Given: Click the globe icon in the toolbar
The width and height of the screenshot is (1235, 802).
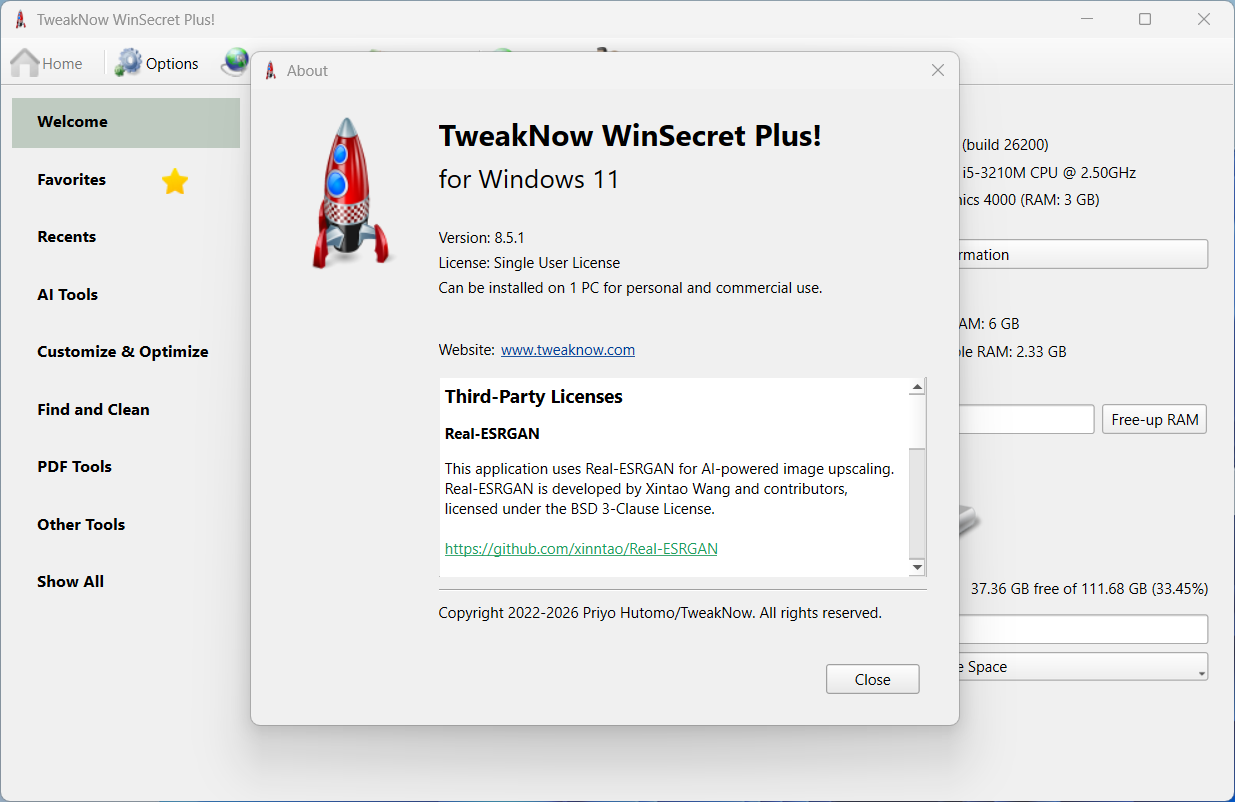Looking at the screenshot, I should [236, 62].
